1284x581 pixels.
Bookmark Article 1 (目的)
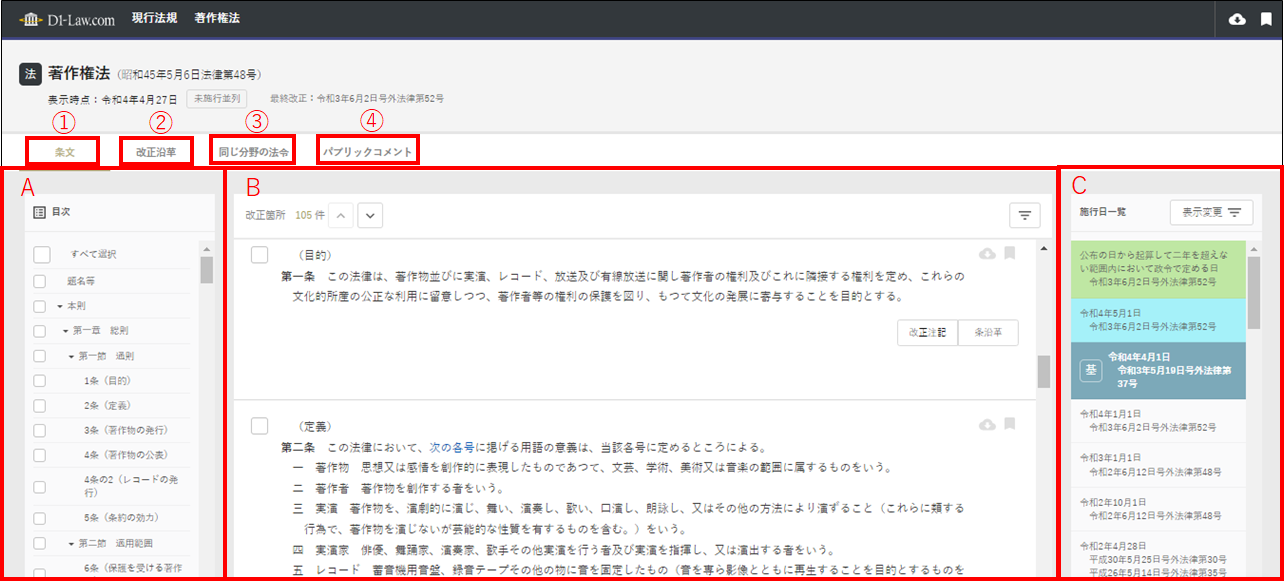point(1010,255)
